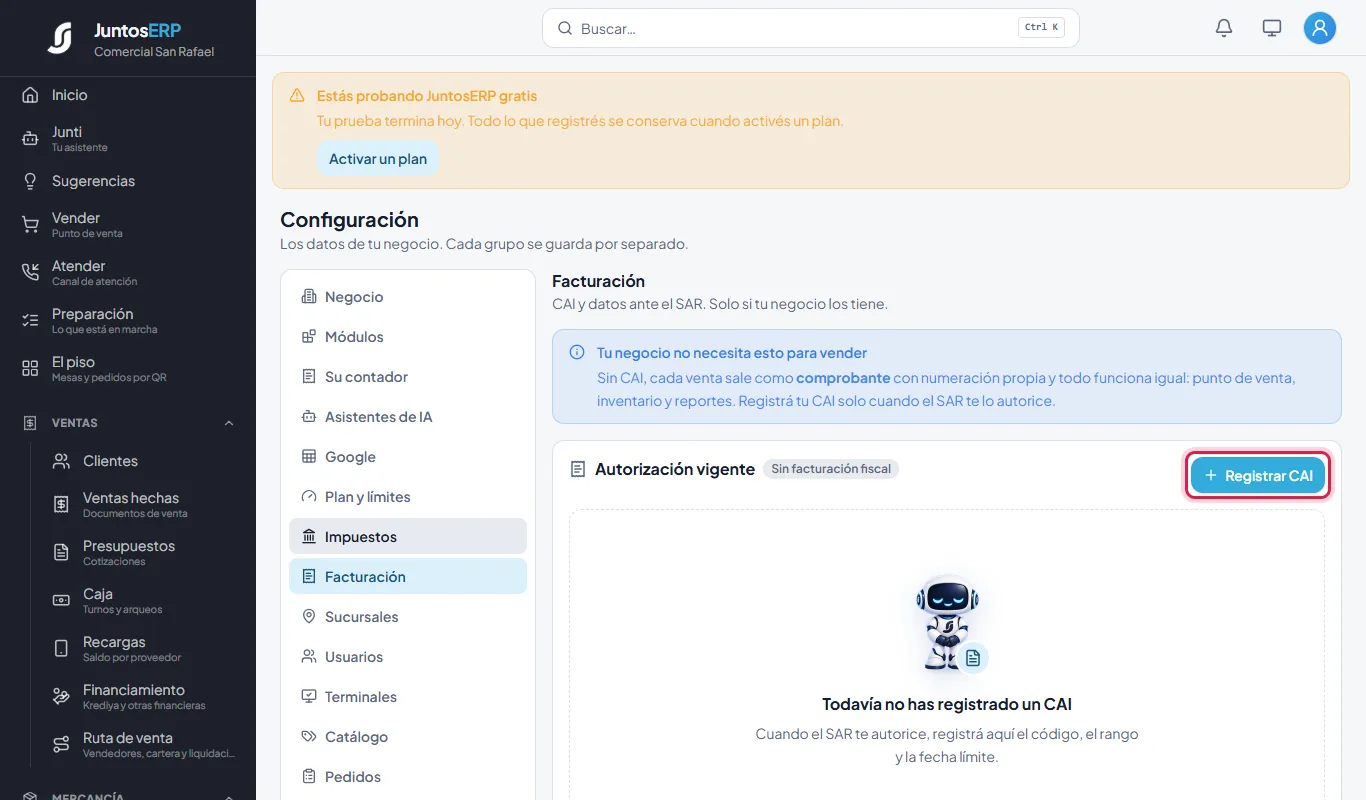
Task: Click the Ventas hechas receipt icon
Action: click(61, 505)
